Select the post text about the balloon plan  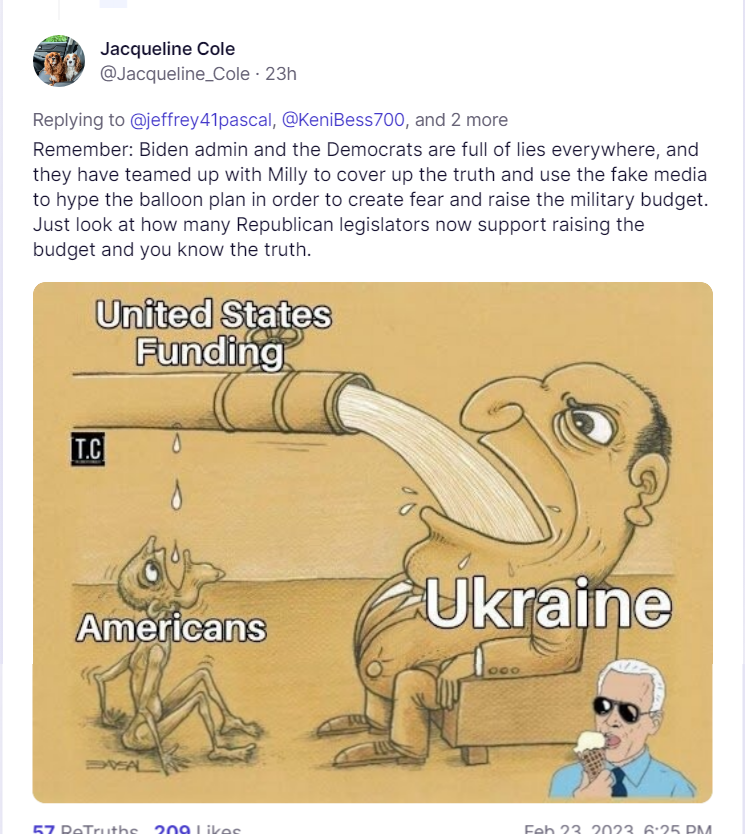tap(370, 199)
